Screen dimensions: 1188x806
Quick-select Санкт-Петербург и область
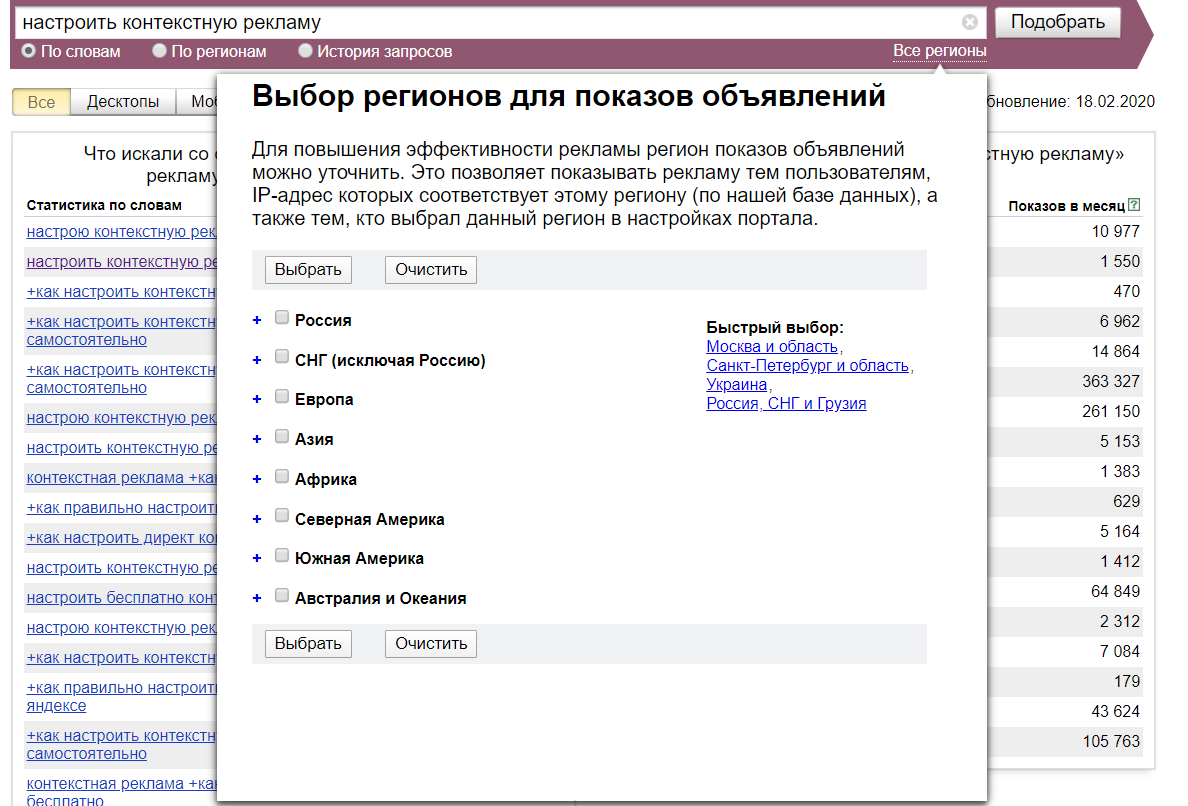(x=808, y=365)
